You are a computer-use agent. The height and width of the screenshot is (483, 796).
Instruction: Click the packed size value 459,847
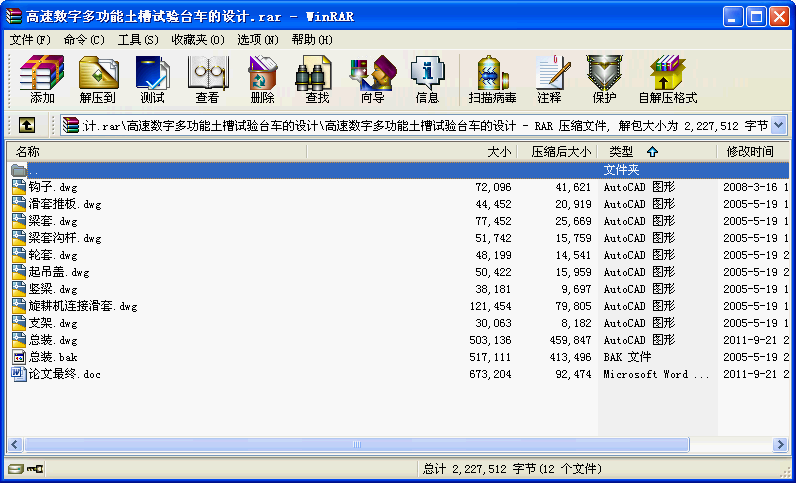570,340
